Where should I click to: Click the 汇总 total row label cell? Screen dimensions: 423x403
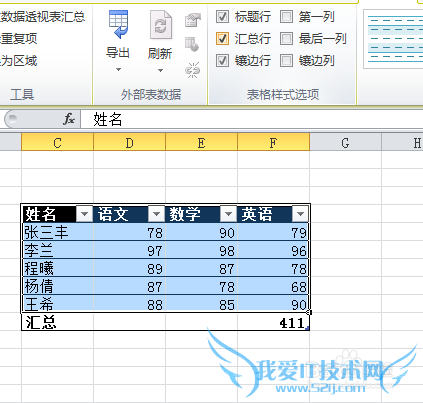[58, 322]
